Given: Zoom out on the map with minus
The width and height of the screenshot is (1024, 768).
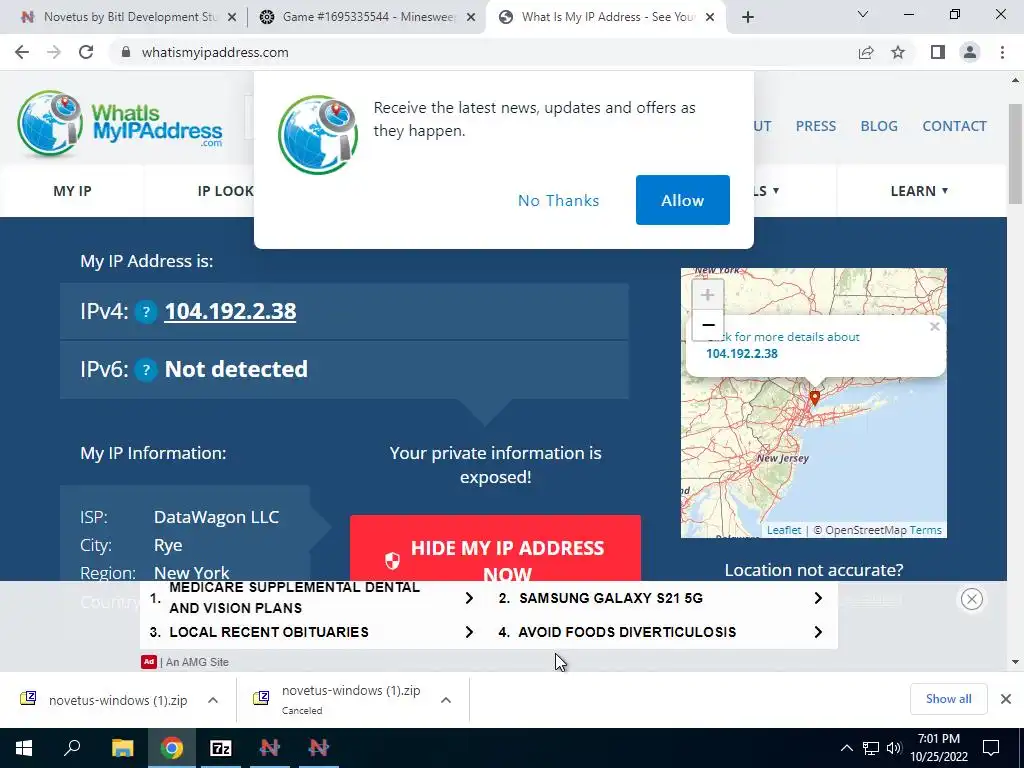Looking at the screenshot, I should coord(707,325).
